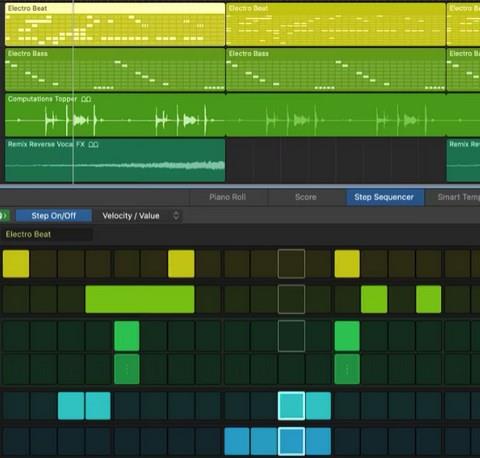Enable step 16 in yellow top row
Viewport: 480px width, 458px height.
click(x=429, y=264)
